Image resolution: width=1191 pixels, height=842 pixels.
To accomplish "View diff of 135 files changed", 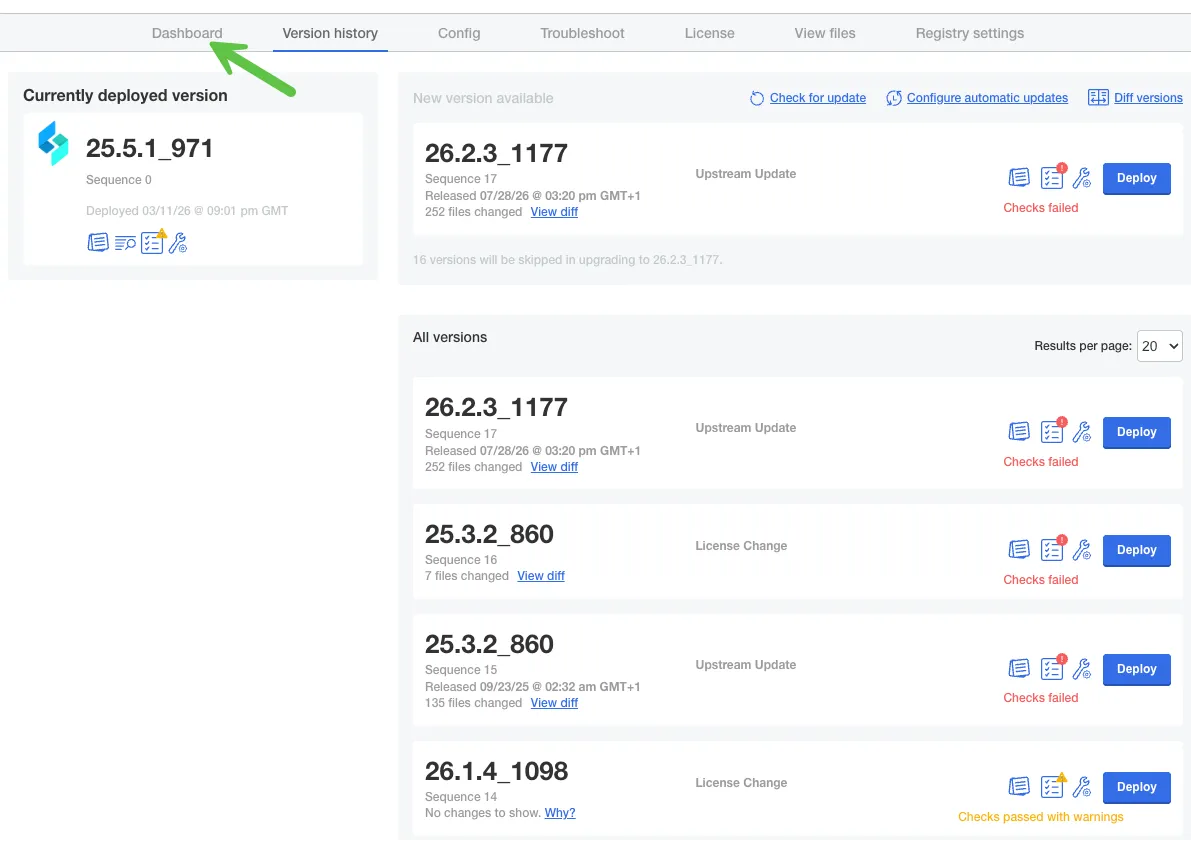I will click(x=554, y=703).
